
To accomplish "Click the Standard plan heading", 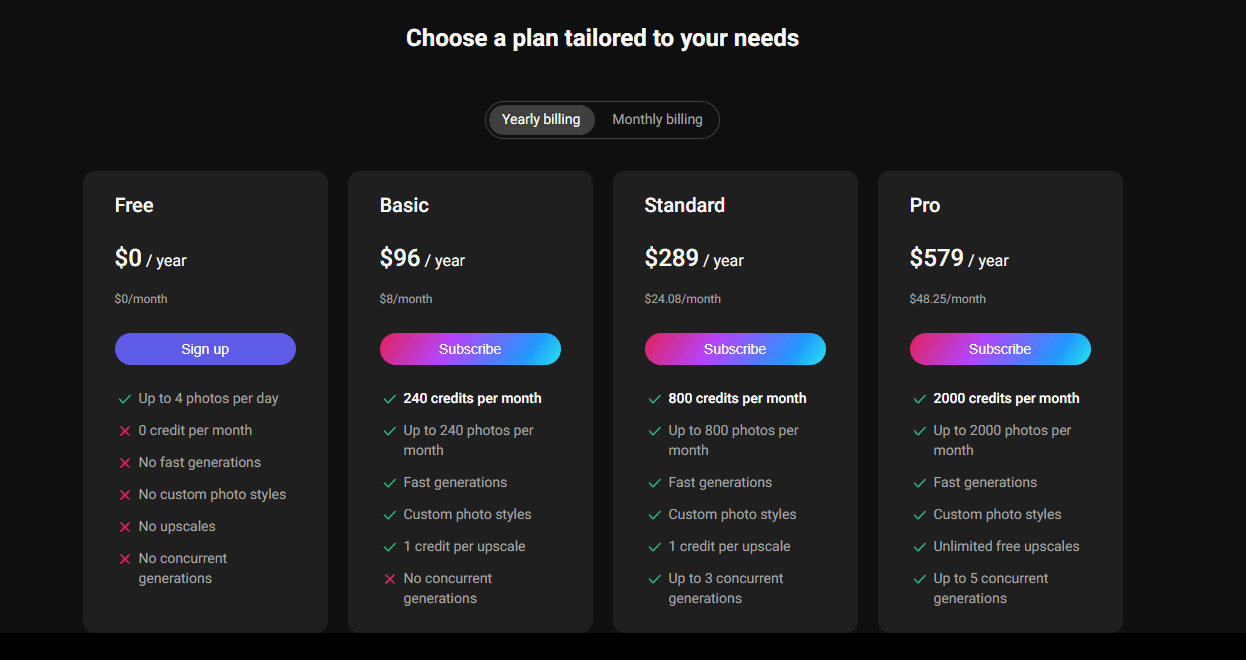I will point(685,205).
